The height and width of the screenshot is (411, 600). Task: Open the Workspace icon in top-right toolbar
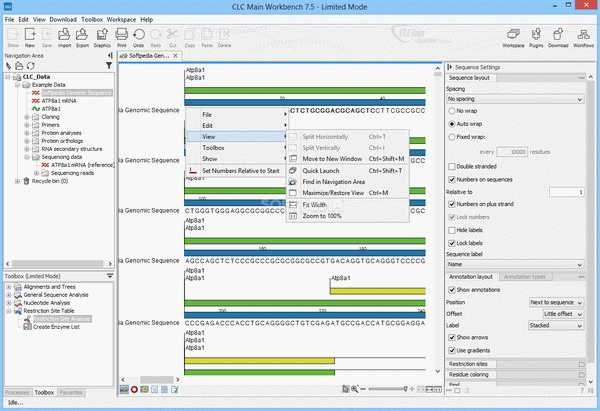[x=513, y=37]
